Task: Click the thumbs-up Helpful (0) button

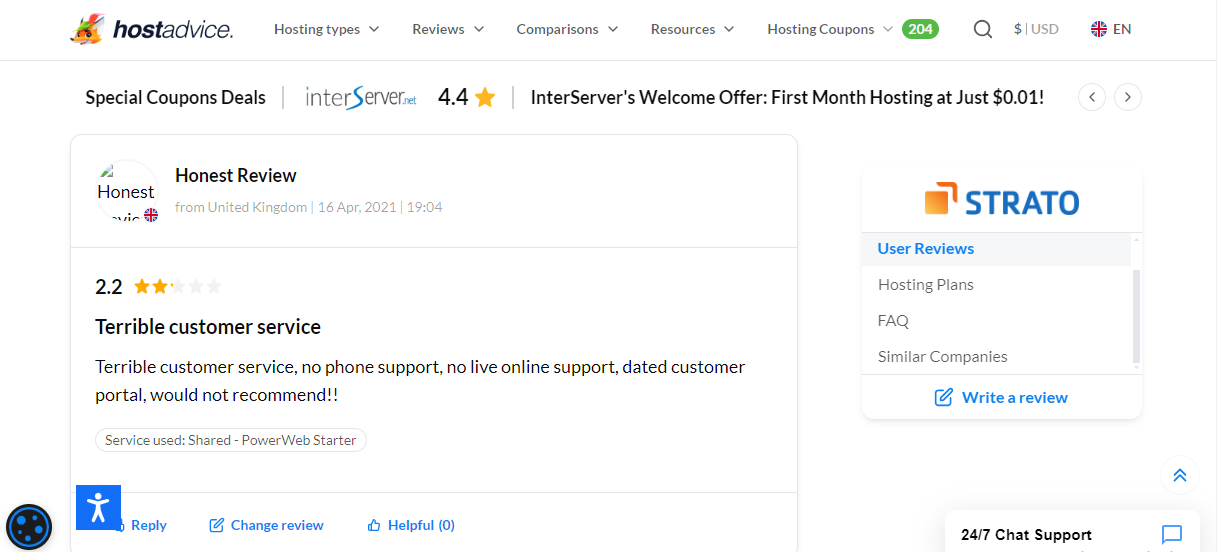Action: click(411, 525)
